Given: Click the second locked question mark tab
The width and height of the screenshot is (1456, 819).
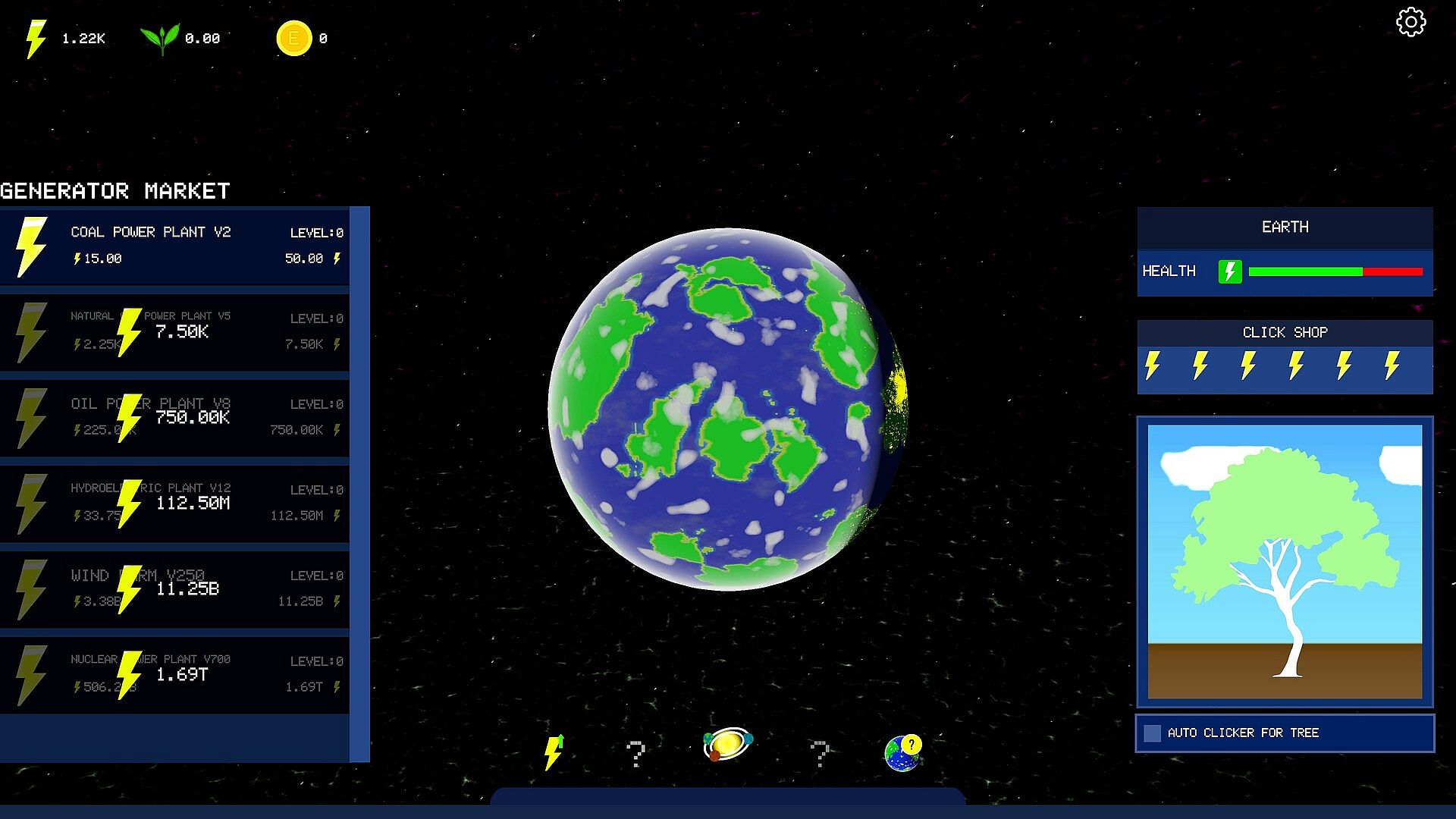Looking at the screenshot, I should (818, 754).
